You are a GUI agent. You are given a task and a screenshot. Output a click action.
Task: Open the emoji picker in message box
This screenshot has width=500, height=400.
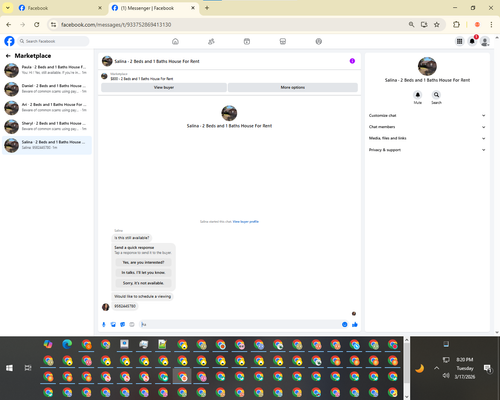(x=345, y=324)
